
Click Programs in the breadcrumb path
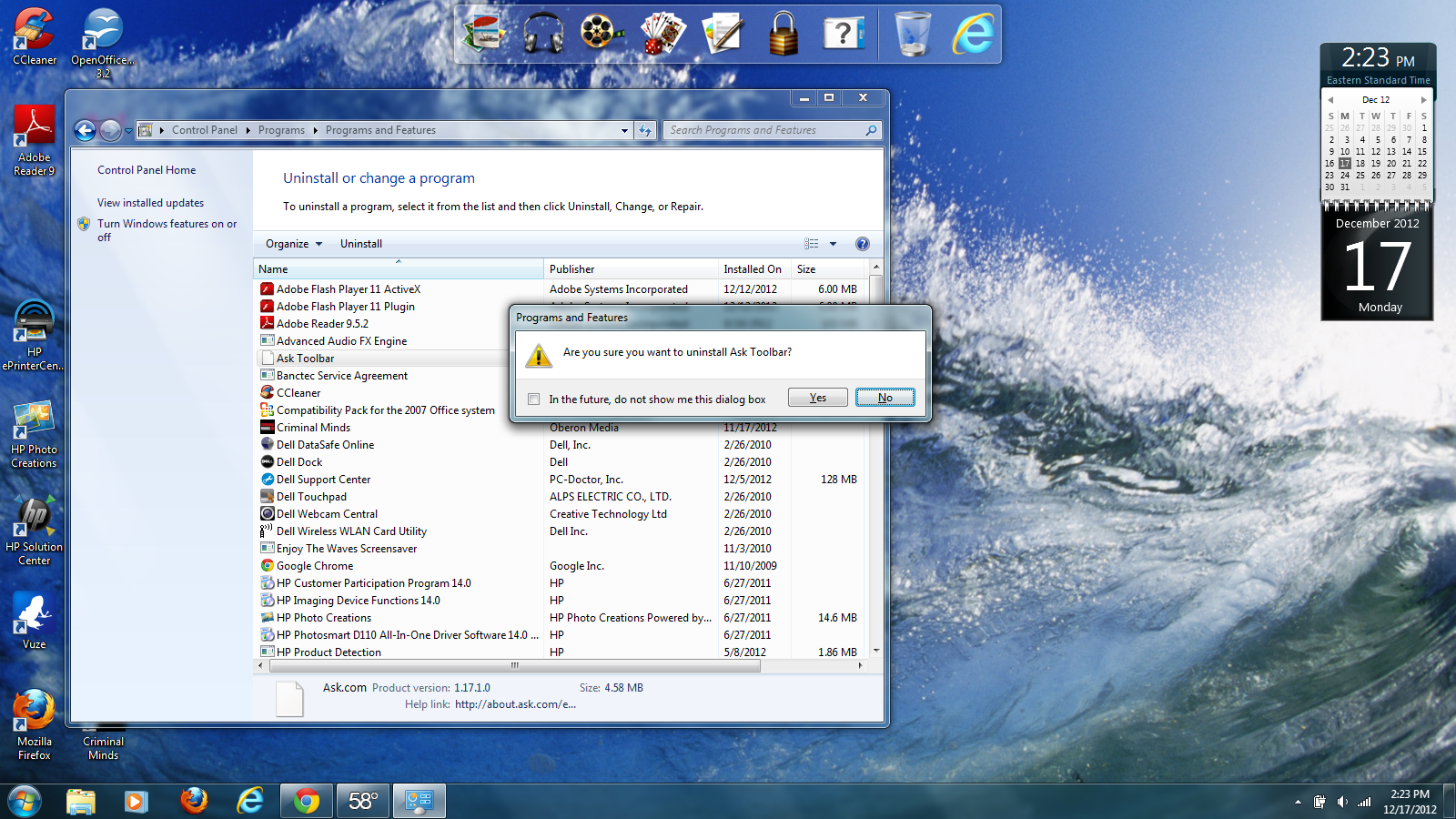coord(281,130)
